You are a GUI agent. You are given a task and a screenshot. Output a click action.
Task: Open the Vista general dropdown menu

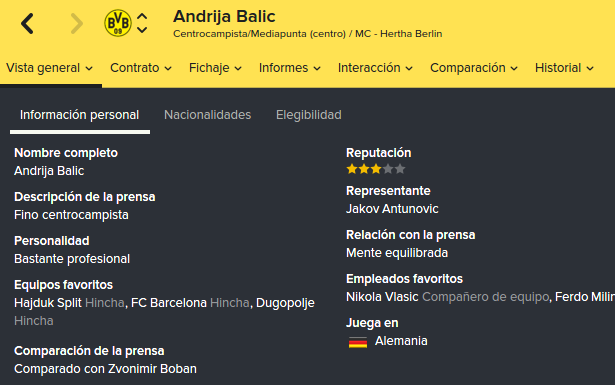click(x=49, y=68)
